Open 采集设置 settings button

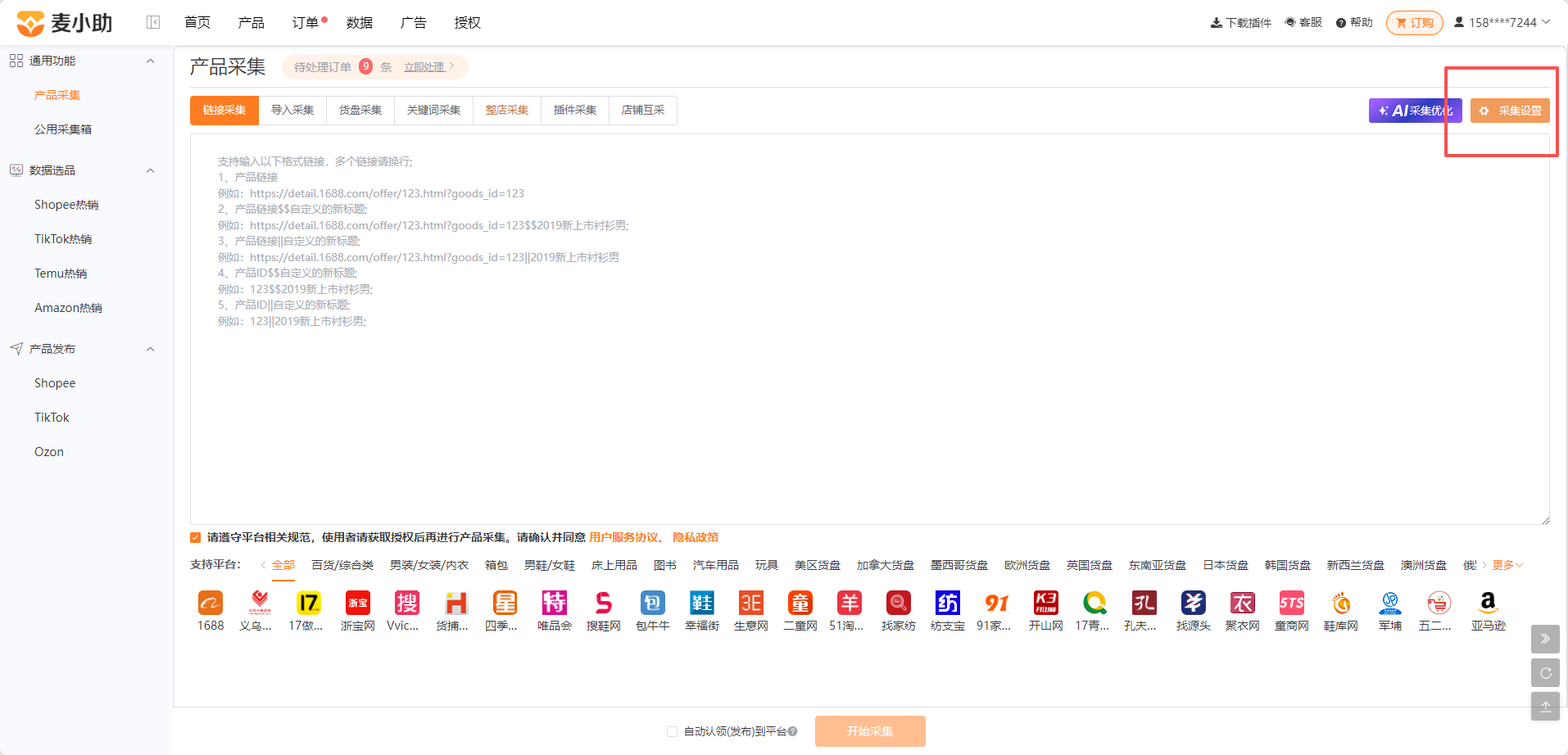1510,111
